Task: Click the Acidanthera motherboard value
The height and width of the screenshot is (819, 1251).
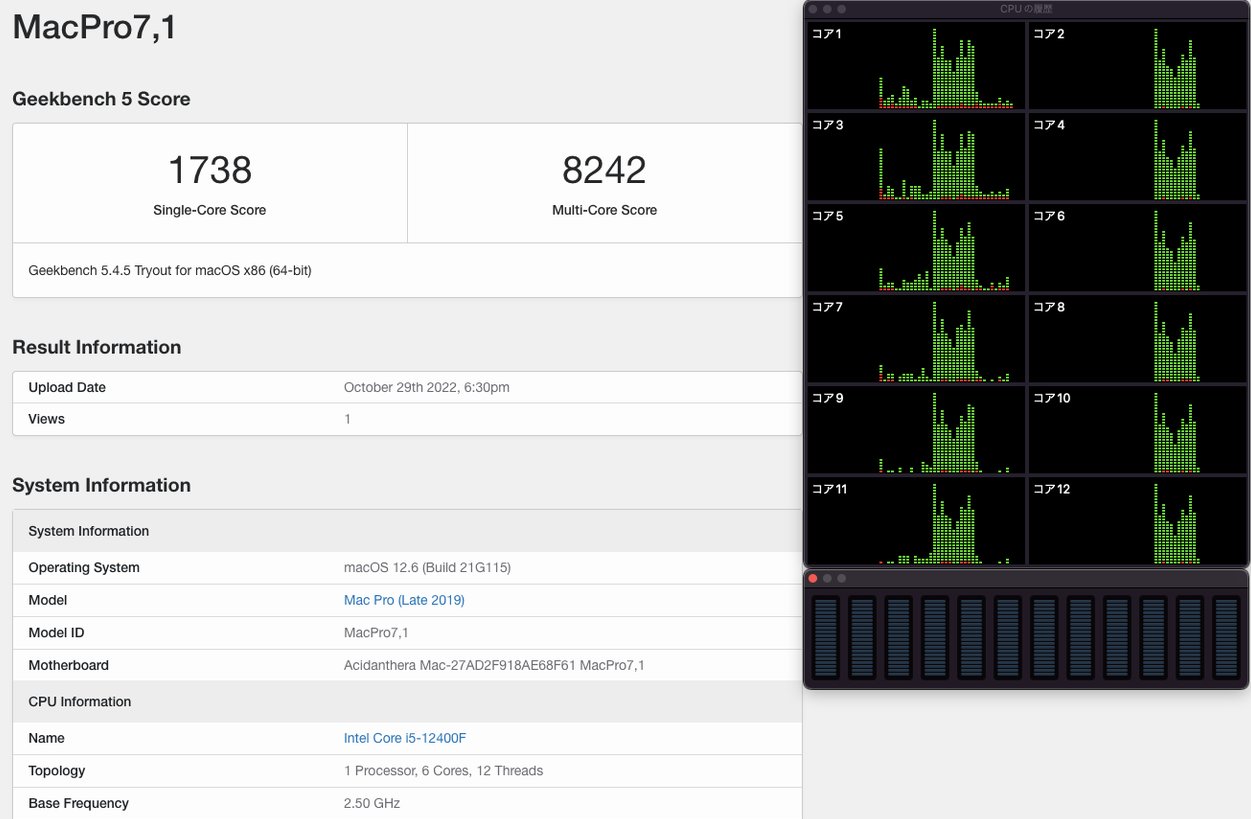Action: 494,665
